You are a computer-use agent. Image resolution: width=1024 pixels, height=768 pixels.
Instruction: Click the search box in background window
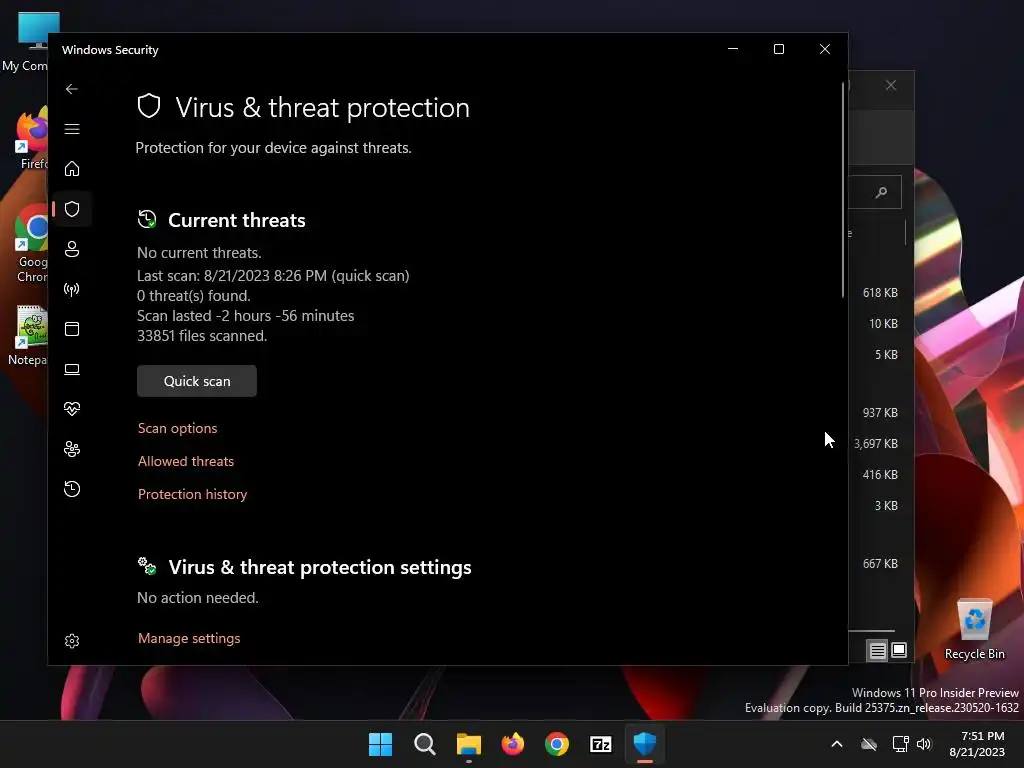[875, 192]
